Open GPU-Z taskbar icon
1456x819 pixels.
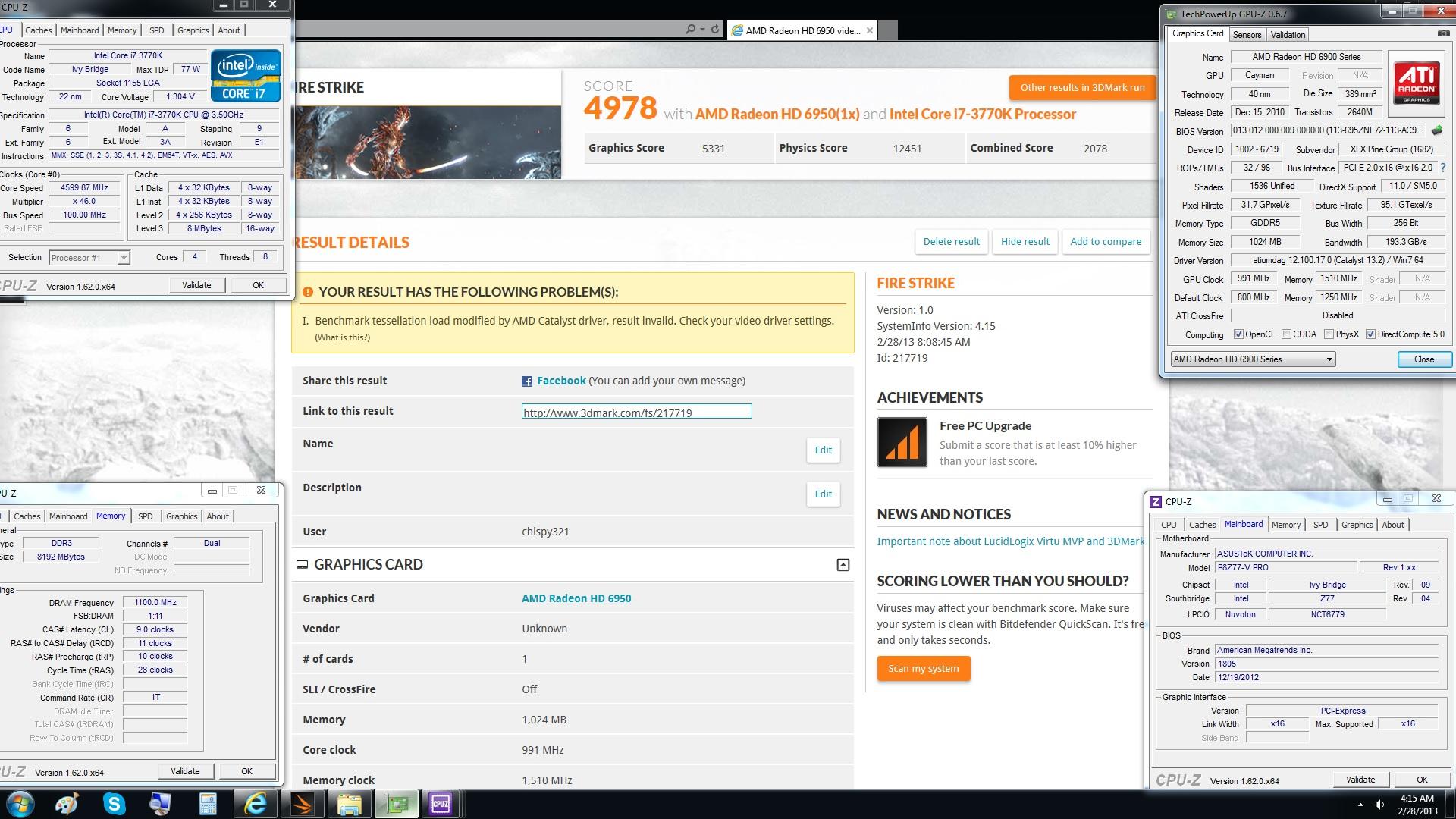point(396,804)
